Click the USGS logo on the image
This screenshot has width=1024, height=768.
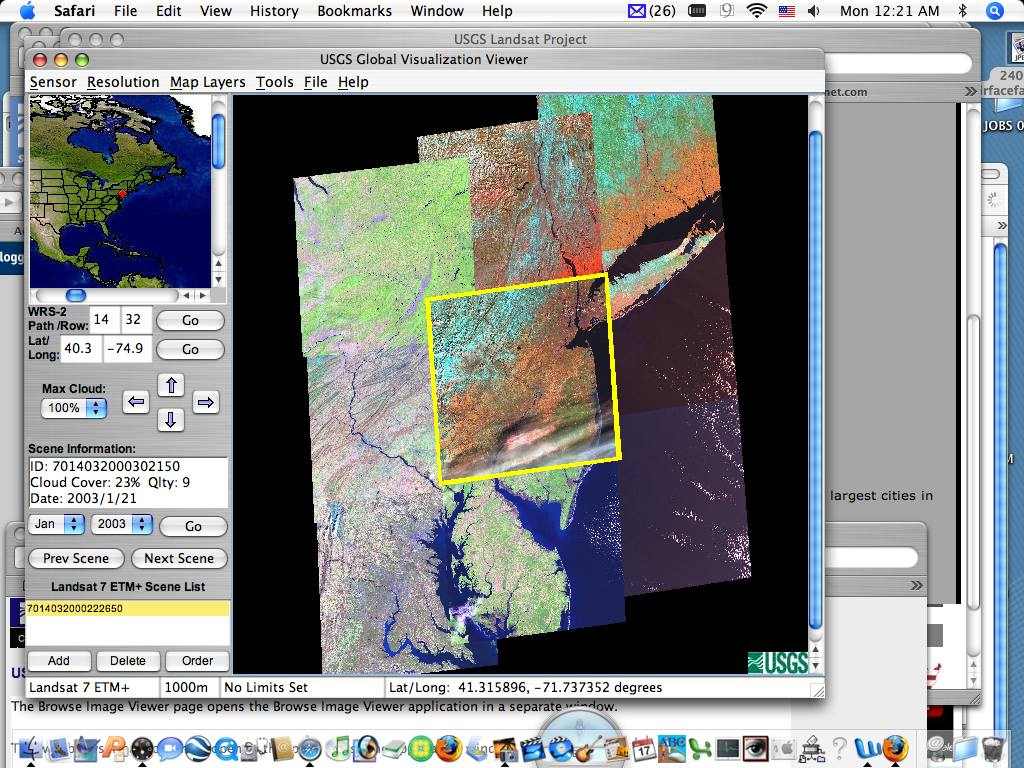(x=778, y=662)
